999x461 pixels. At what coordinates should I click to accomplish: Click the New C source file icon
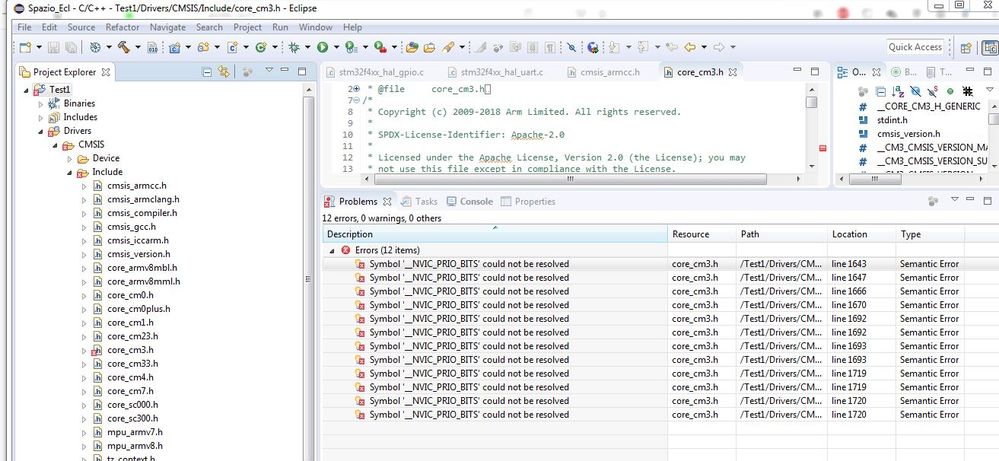tap(233, 47)
